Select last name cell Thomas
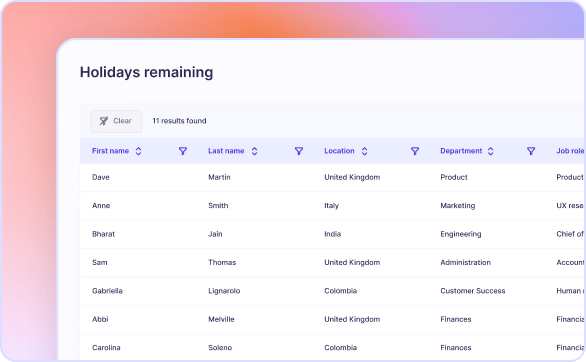 222,263
